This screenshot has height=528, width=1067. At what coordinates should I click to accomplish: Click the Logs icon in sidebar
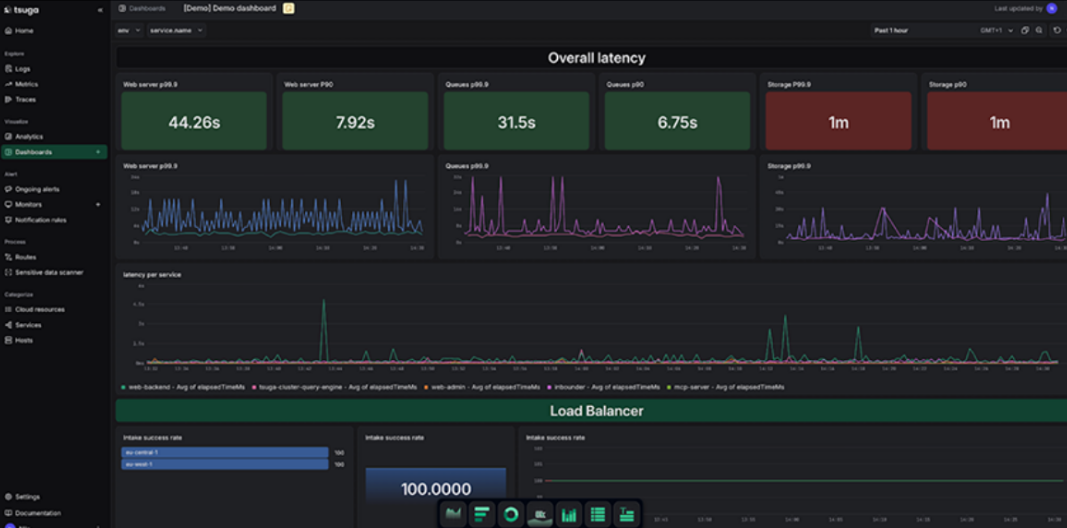pos(8,69)
